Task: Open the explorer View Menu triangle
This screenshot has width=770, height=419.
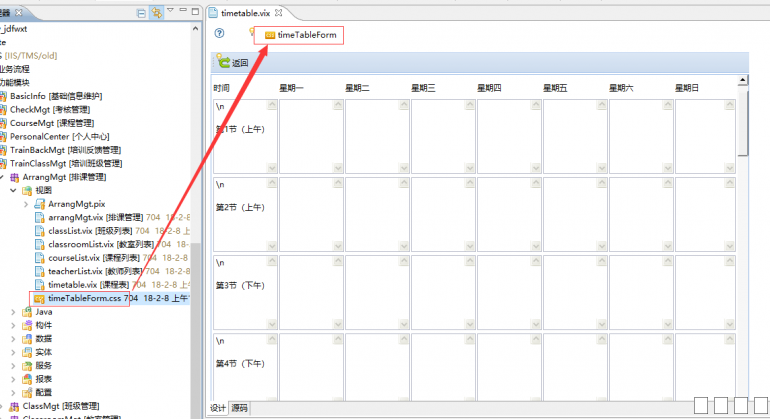Action: [x=171, y=11]
